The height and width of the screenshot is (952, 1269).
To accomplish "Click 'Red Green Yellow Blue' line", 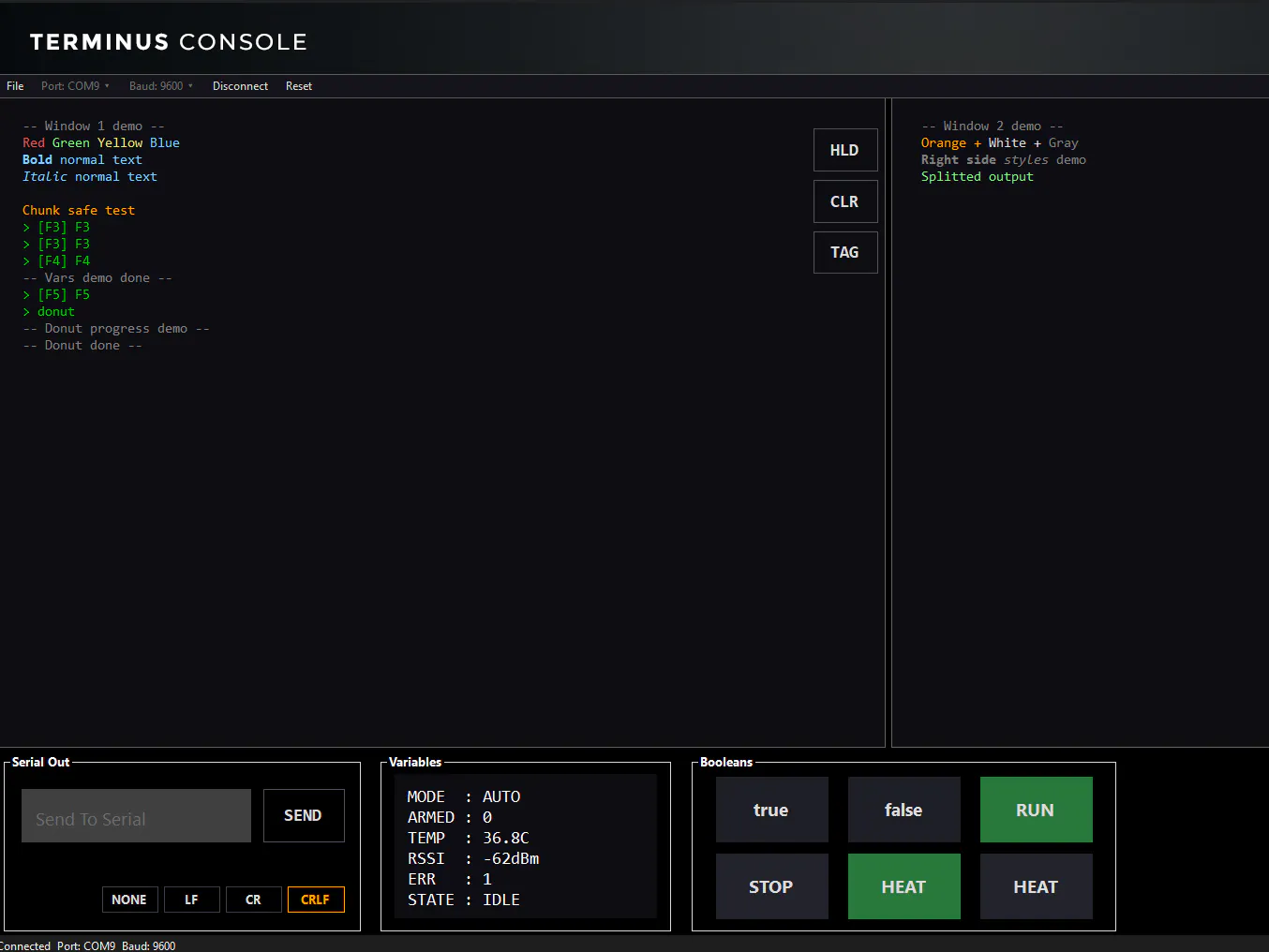I will click(101, 143).
